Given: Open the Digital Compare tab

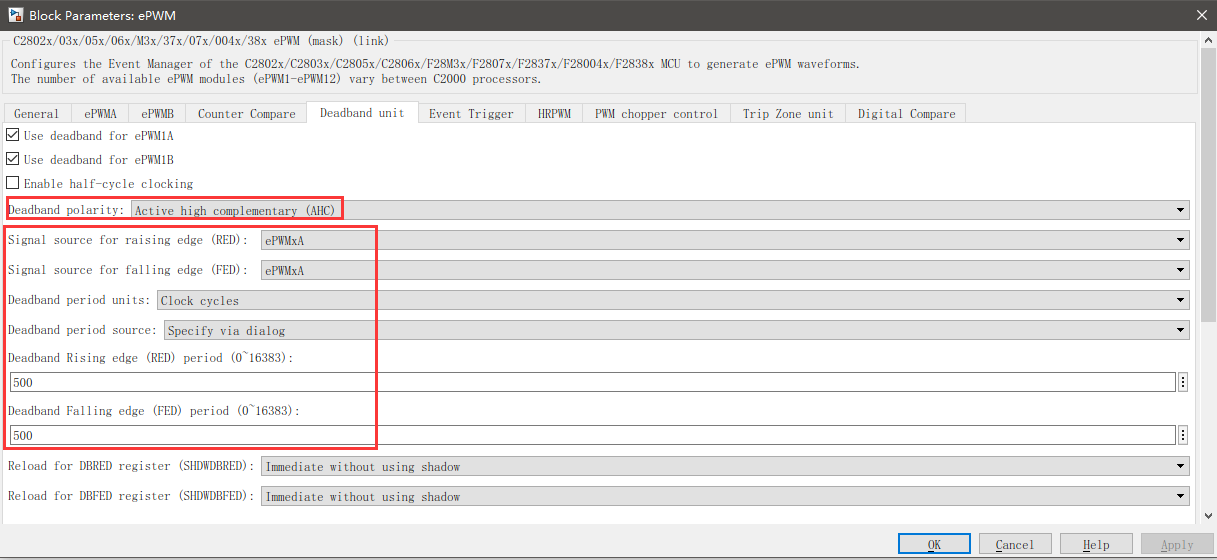Looking at the screenshot, I should pyautogui.click(x=906, y=114).
